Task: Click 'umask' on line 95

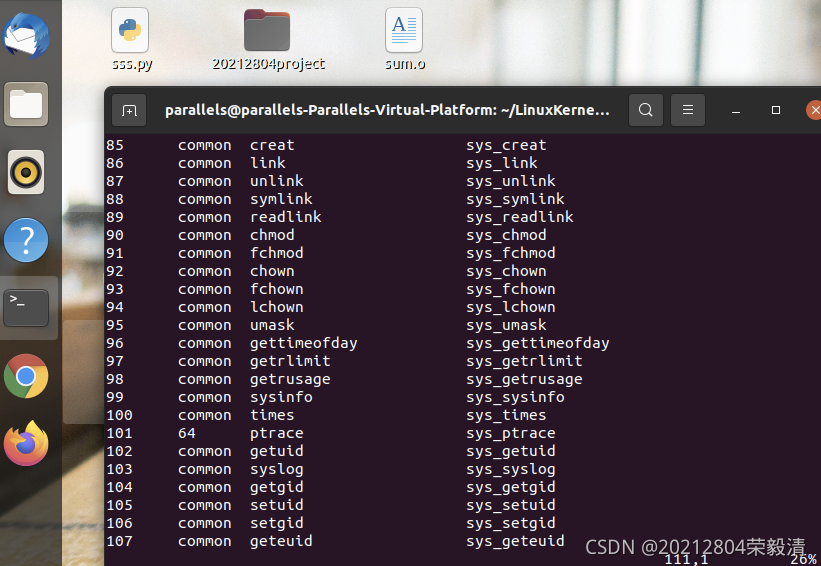Action: tap(272, 325)
